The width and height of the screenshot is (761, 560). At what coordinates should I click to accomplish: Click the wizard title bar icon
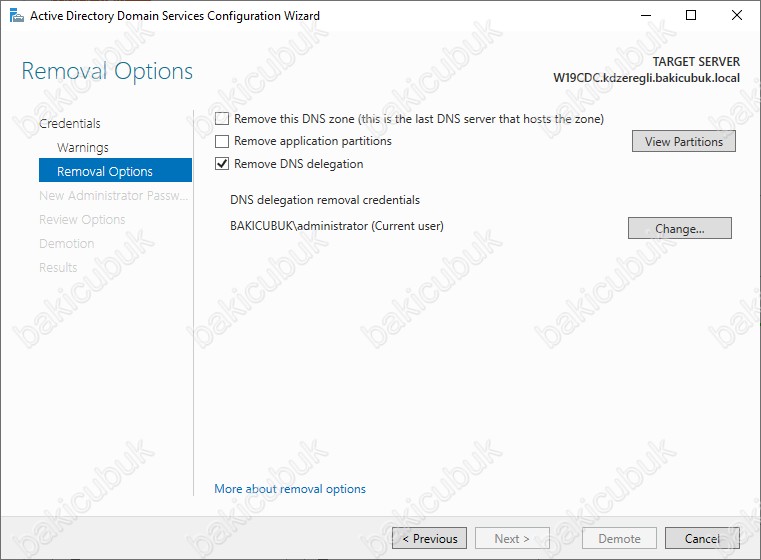click(x=17, y=16)
